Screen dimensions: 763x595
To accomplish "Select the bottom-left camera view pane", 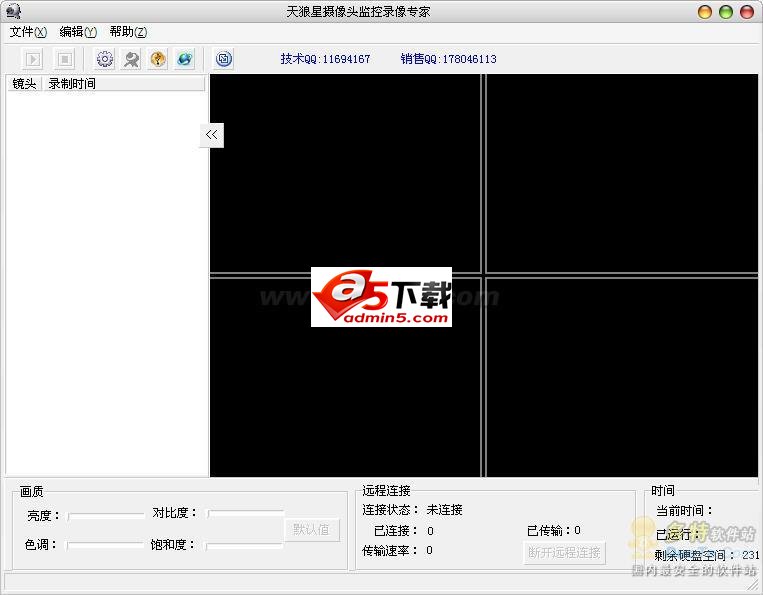I will click(x=345, y=378).
